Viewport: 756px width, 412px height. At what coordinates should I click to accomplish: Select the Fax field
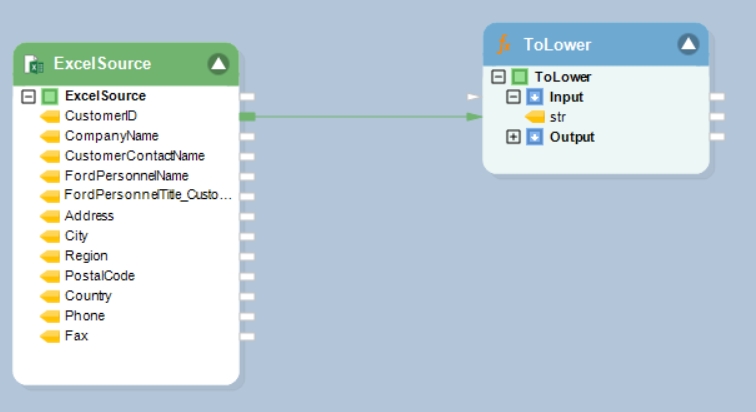coord(76,335)
